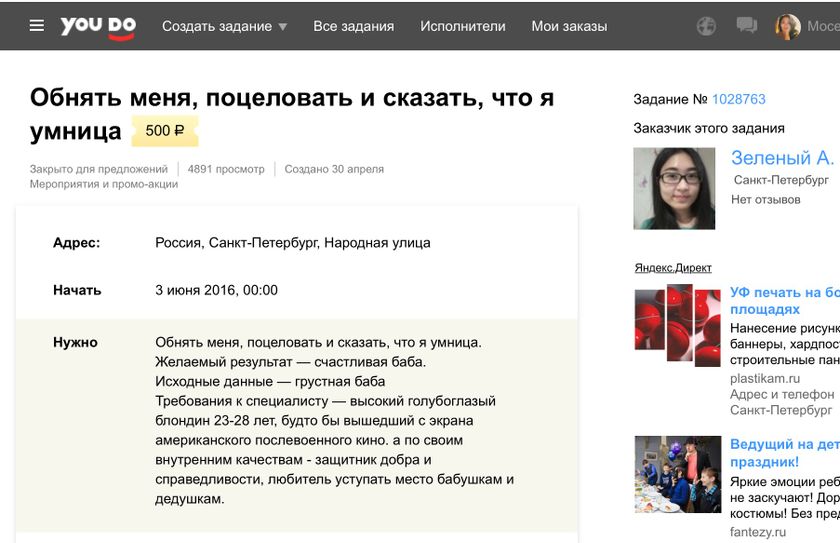Open Мои заказы
The width and height of the screenshot is (840, 543).
point(569,26)
